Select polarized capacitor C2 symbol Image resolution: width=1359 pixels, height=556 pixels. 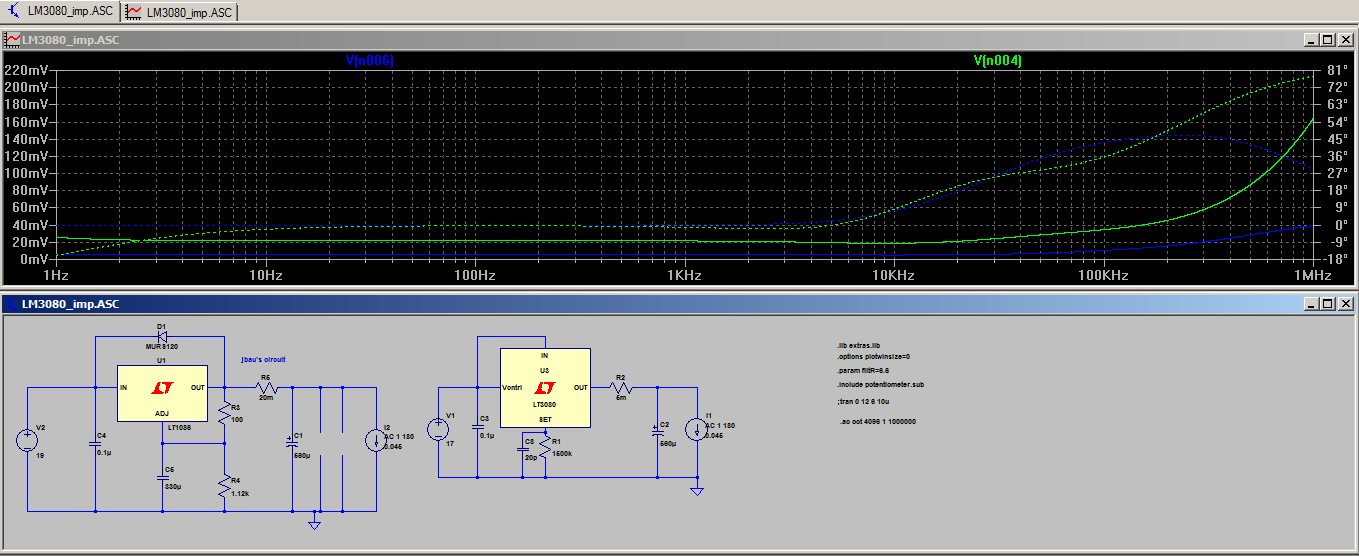(x=657, y=433)
